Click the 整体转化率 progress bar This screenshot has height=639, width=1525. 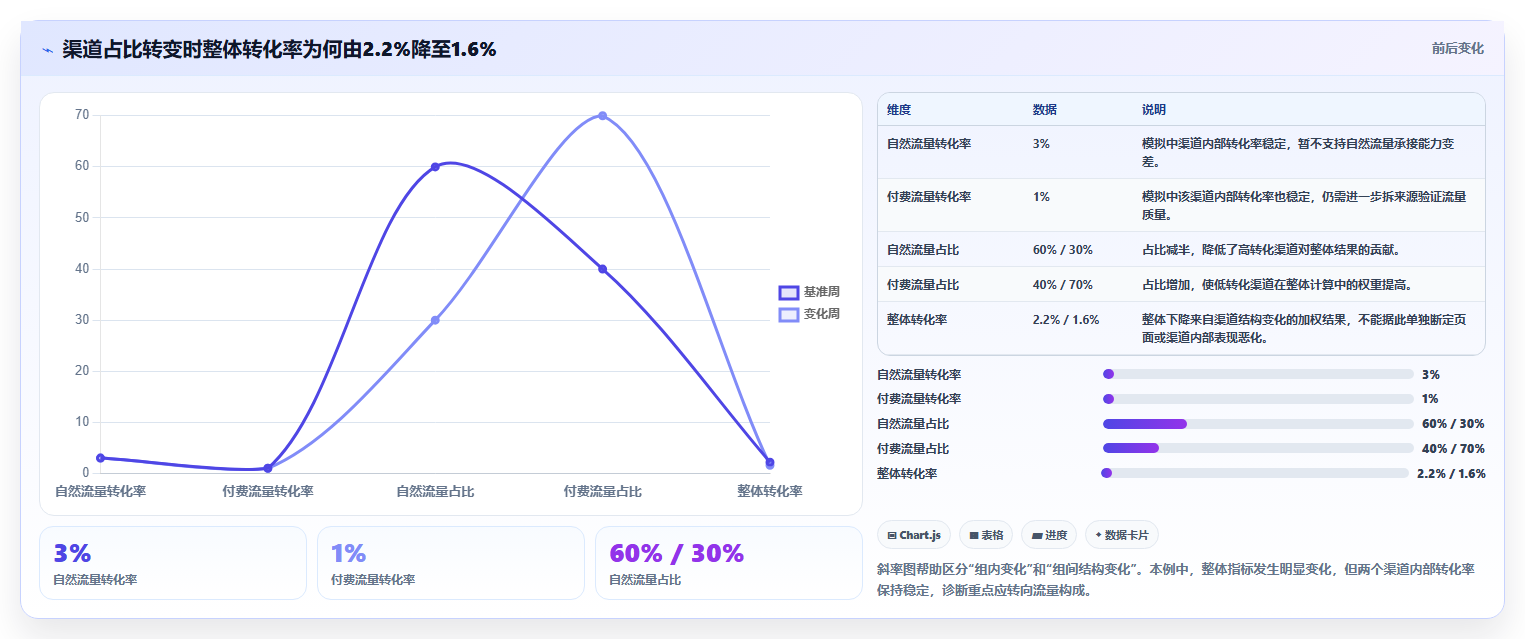pos(1254,473)
